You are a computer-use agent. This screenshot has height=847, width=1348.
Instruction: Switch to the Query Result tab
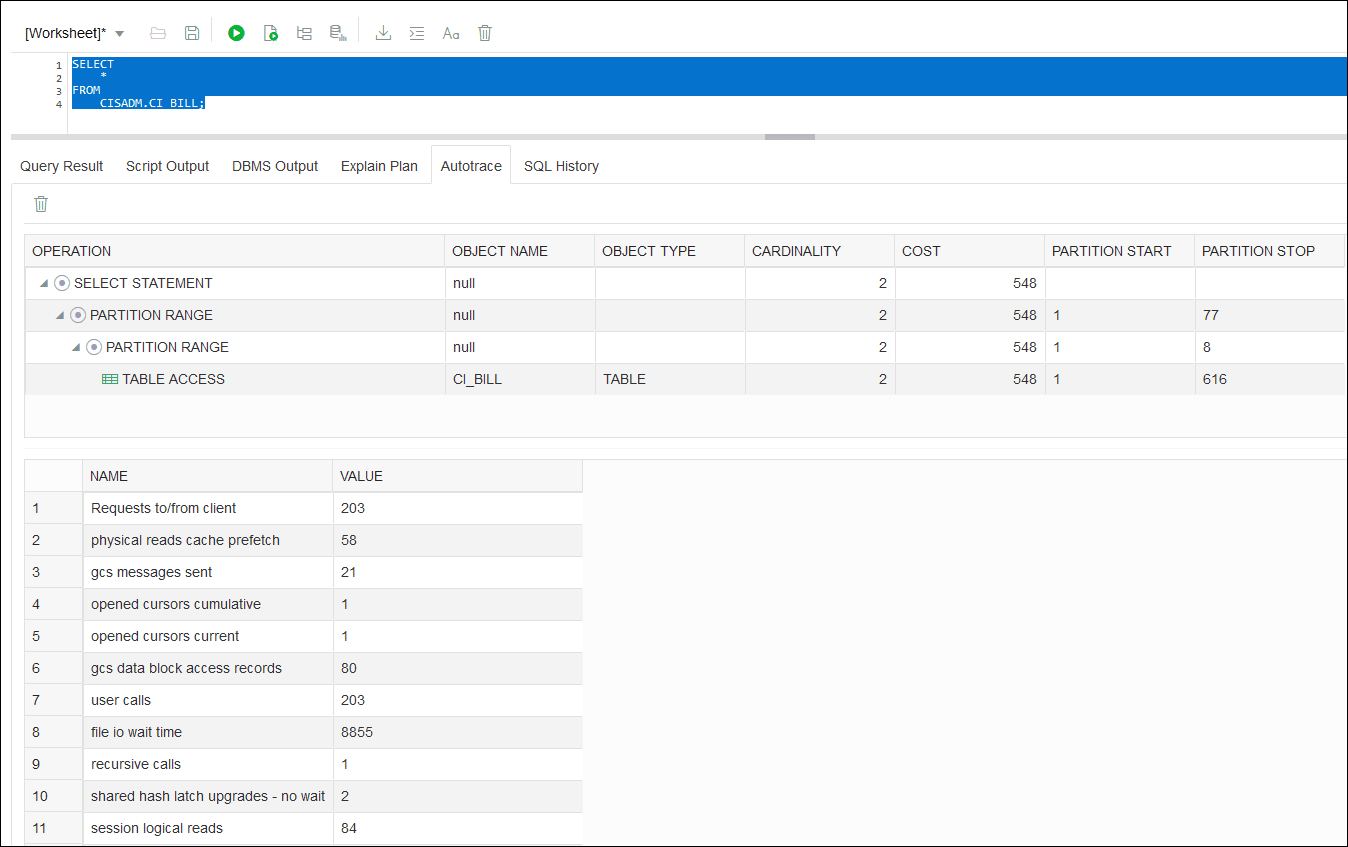pos(61,165)
